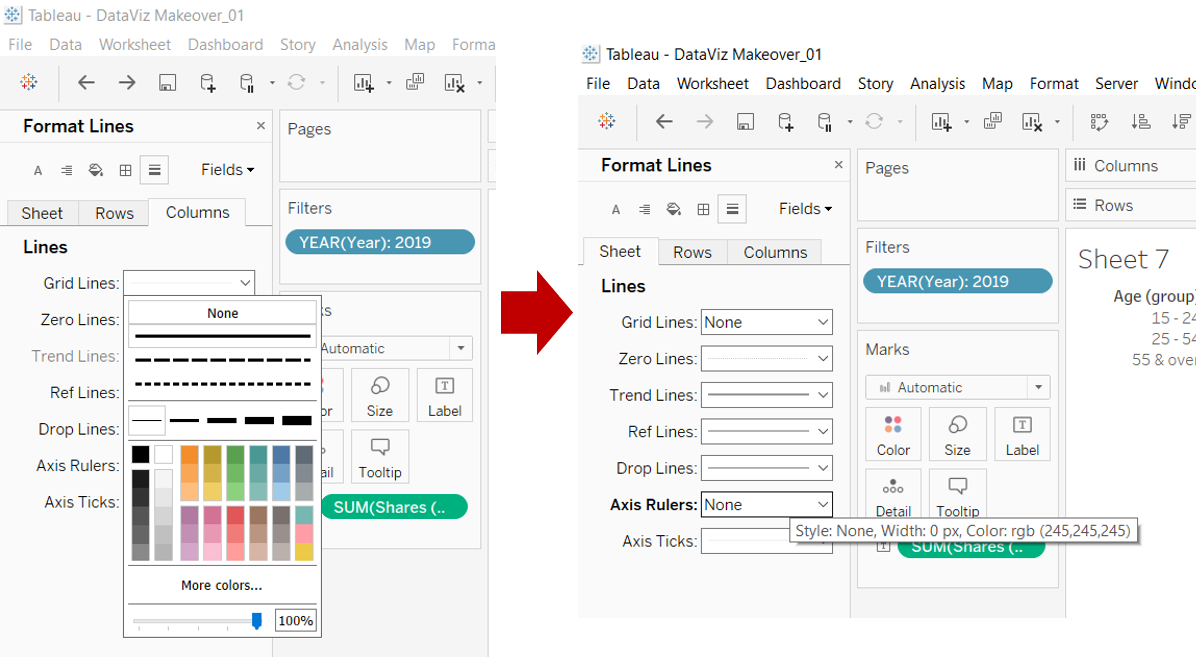Open Axis Rulers dropdown showing None
The width and height of the screenshot is (1196, 657).
coord(766,505)
